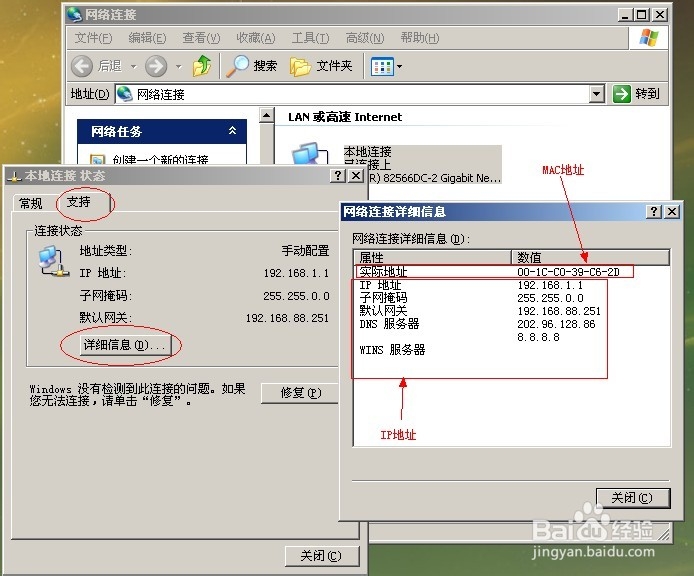Click the Up one level folder icon
Viewport: 694px width, 576px height.
[202, 66]
